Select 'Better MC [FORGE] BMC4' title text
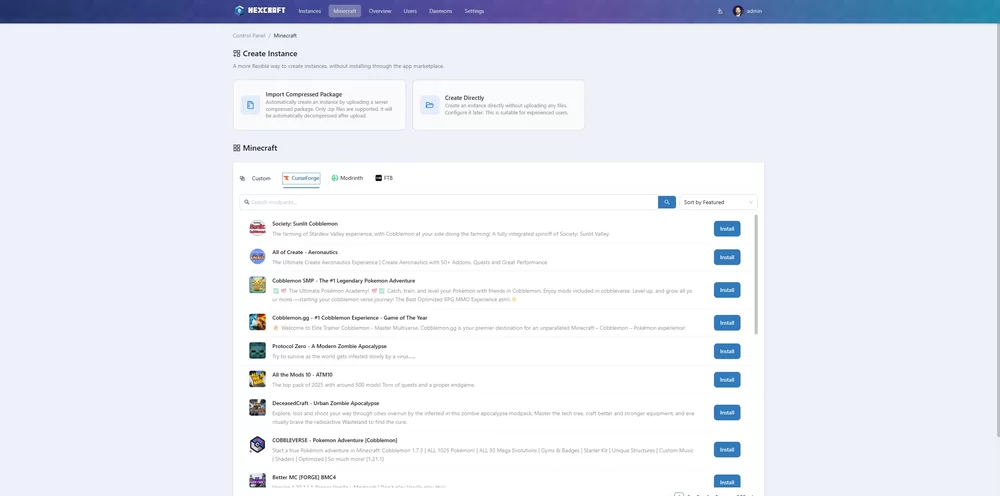The width and height of the screenshot is (1000, 496). click(304, 477)
